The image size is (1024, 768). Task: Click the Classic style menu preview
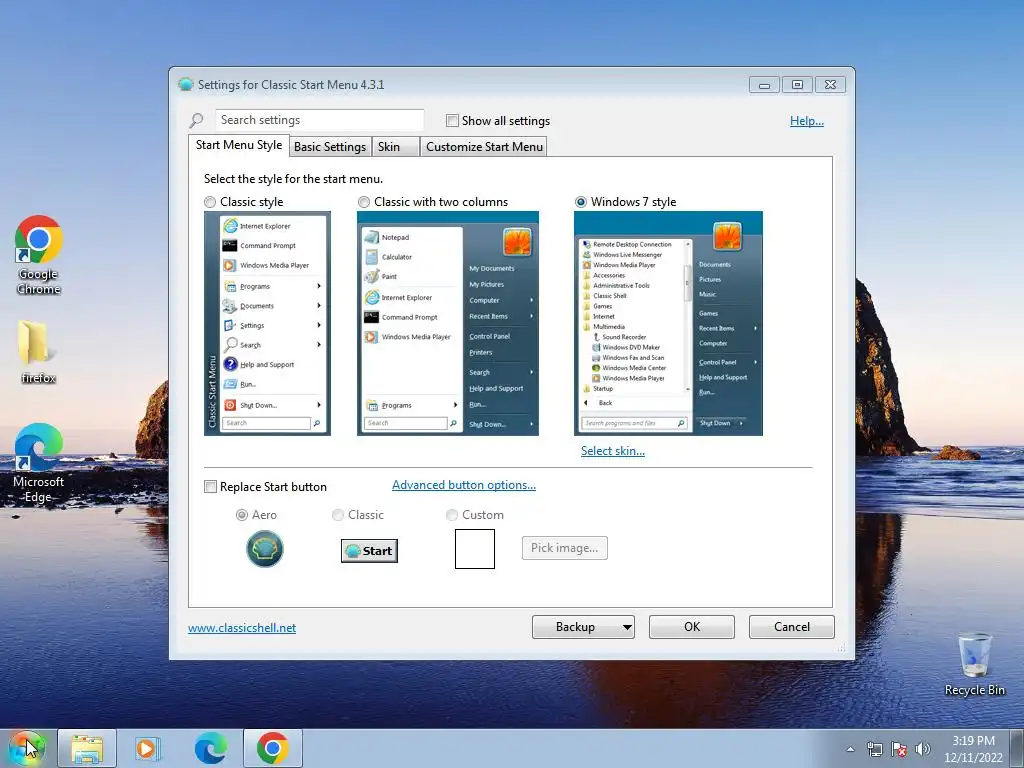(267, 323)
